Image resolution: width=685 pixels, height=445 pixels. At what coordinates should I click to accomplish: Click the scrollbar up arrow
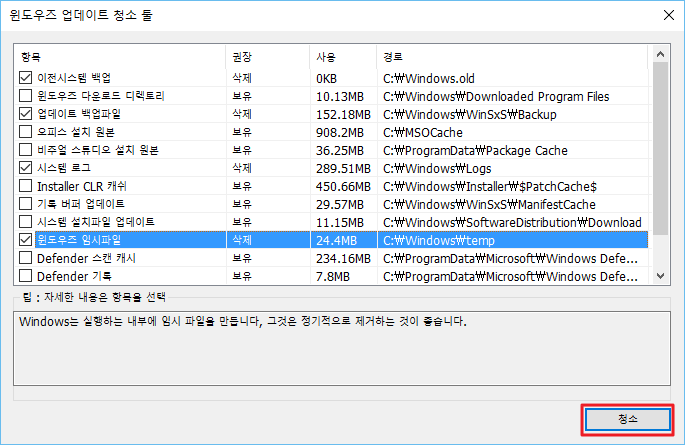point(661,54)
